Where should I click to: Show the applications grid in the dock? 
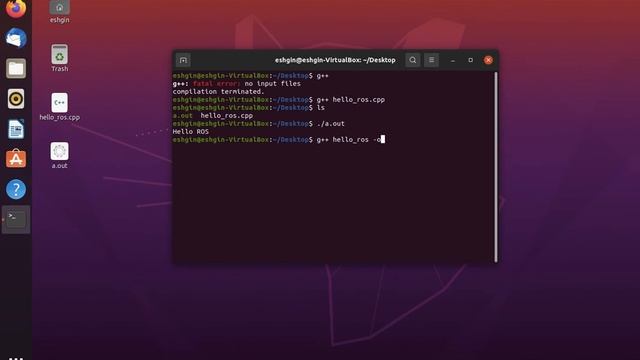coord(16,358)
